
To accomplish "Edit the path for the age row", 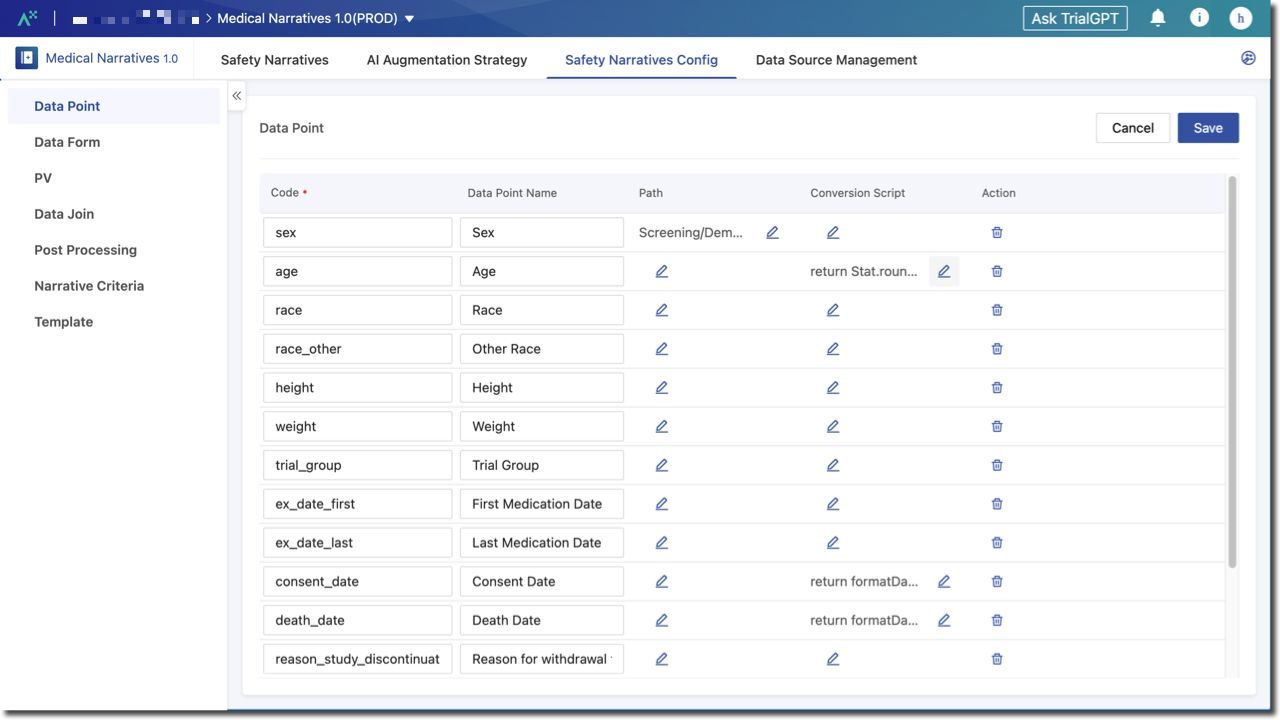I will coord(662,272).
